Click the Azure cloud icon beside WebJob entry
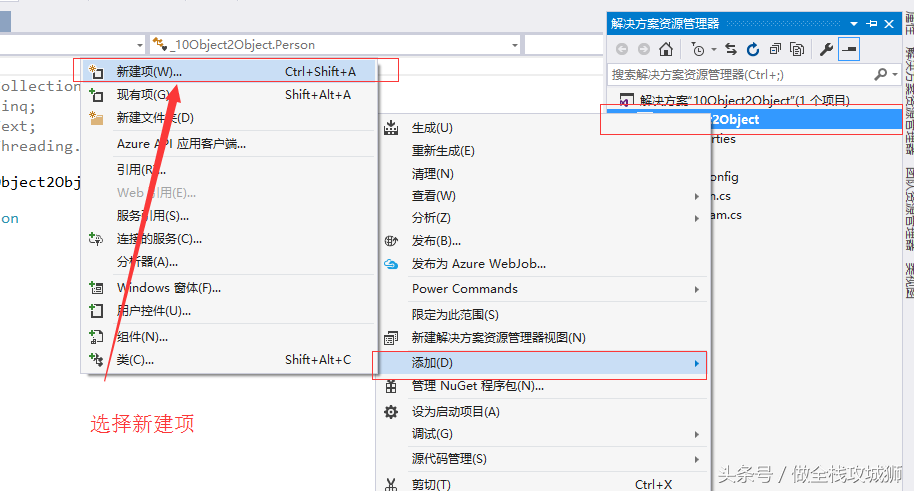Image resolution: width=914 pixels, height=491 pixels. pos(391,264)
